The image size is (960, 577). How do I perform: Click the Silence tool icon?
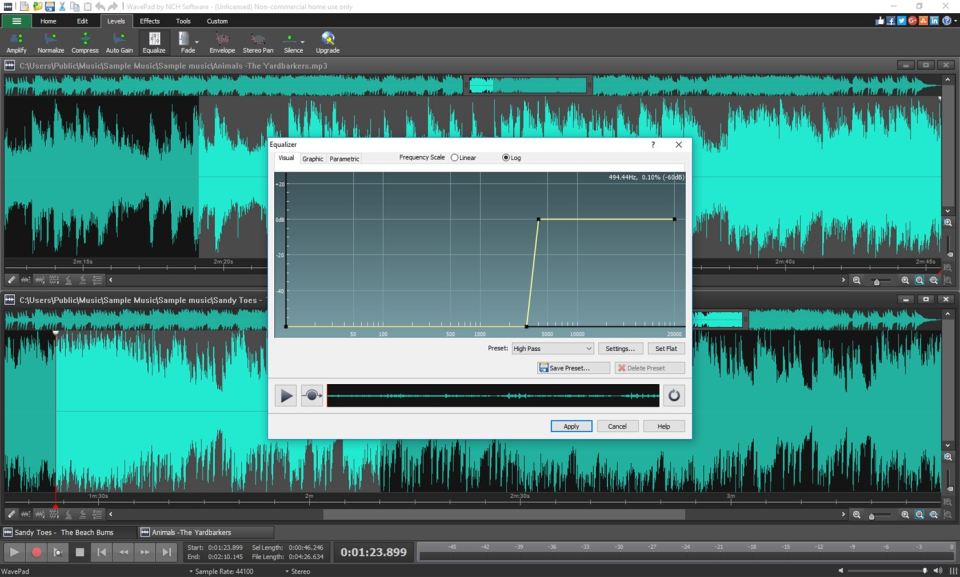click(290, 39)
